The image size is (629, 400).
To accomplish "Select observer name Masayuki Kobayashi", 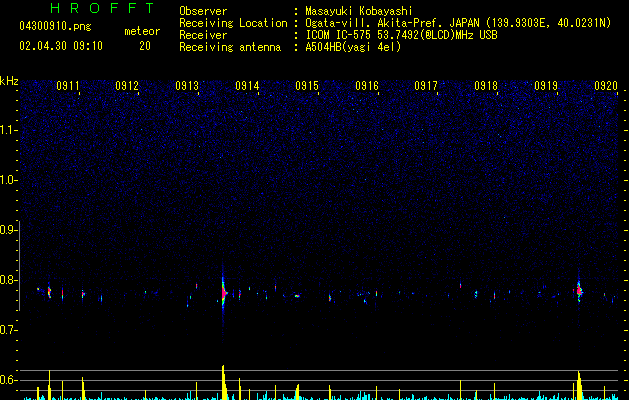I will 359,11.
